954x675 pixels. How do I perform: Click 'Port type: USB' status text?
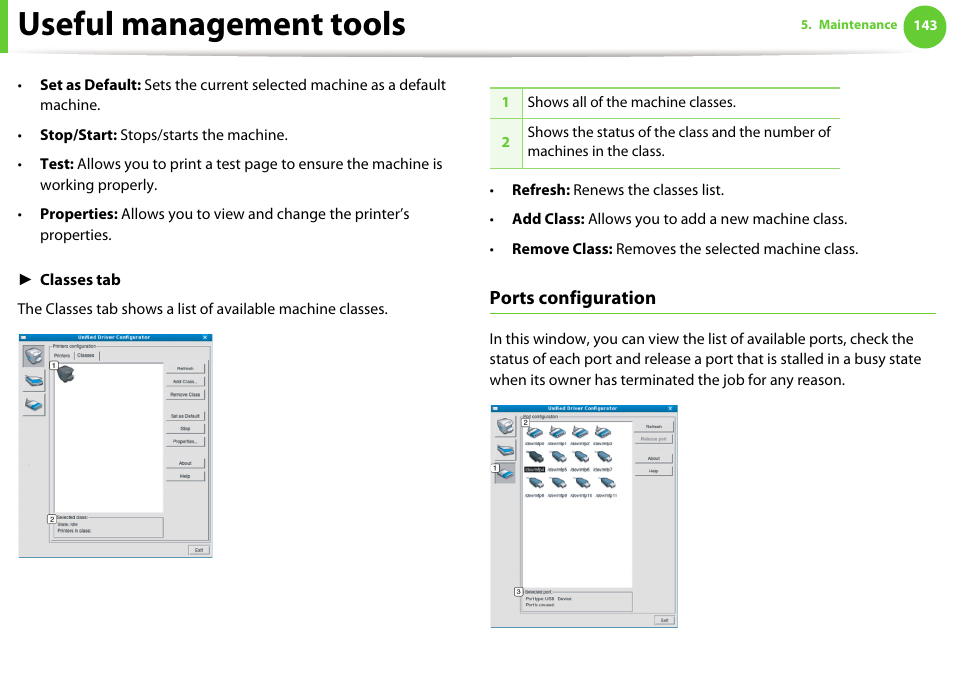tap(540, 599)
